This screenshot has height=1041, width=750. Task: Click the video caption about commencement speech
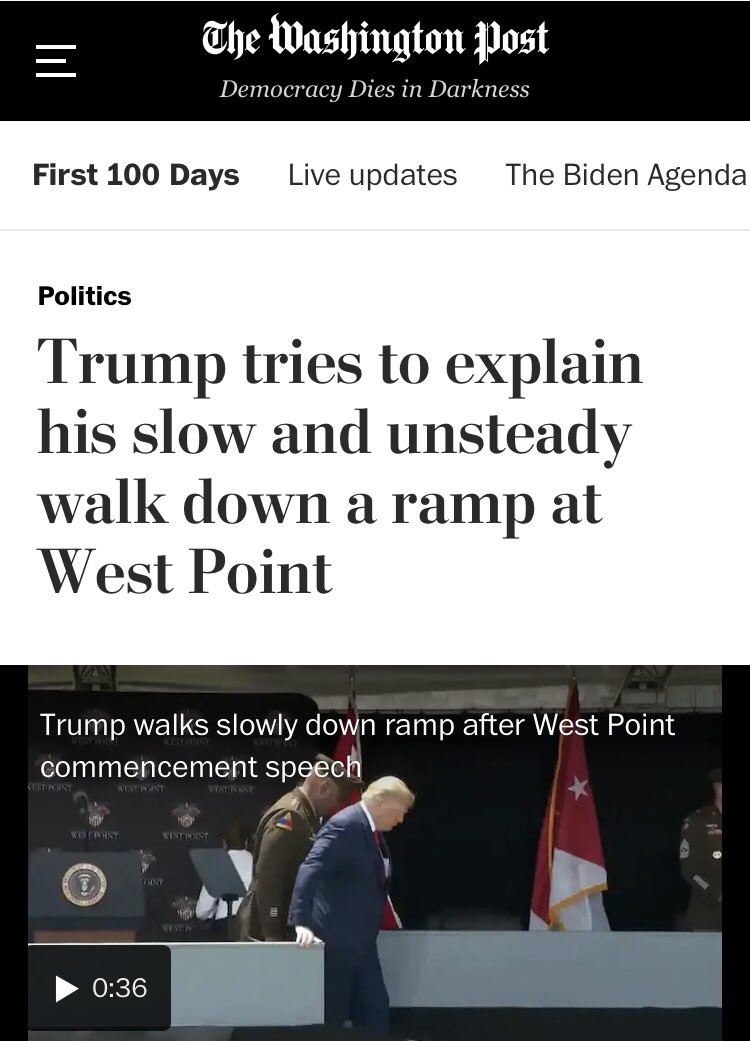pos(357,745)
